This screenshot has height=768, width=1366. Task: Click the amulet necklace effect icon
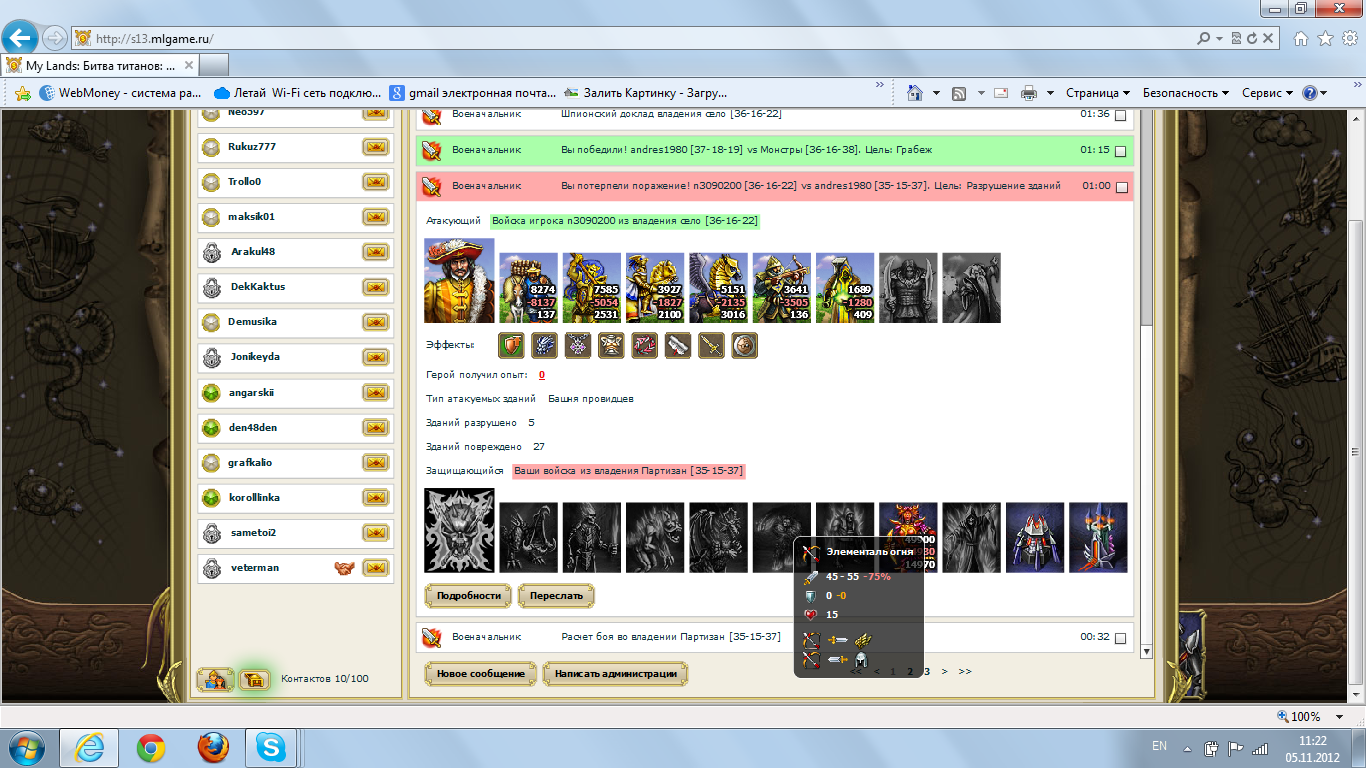pos(578,346)
